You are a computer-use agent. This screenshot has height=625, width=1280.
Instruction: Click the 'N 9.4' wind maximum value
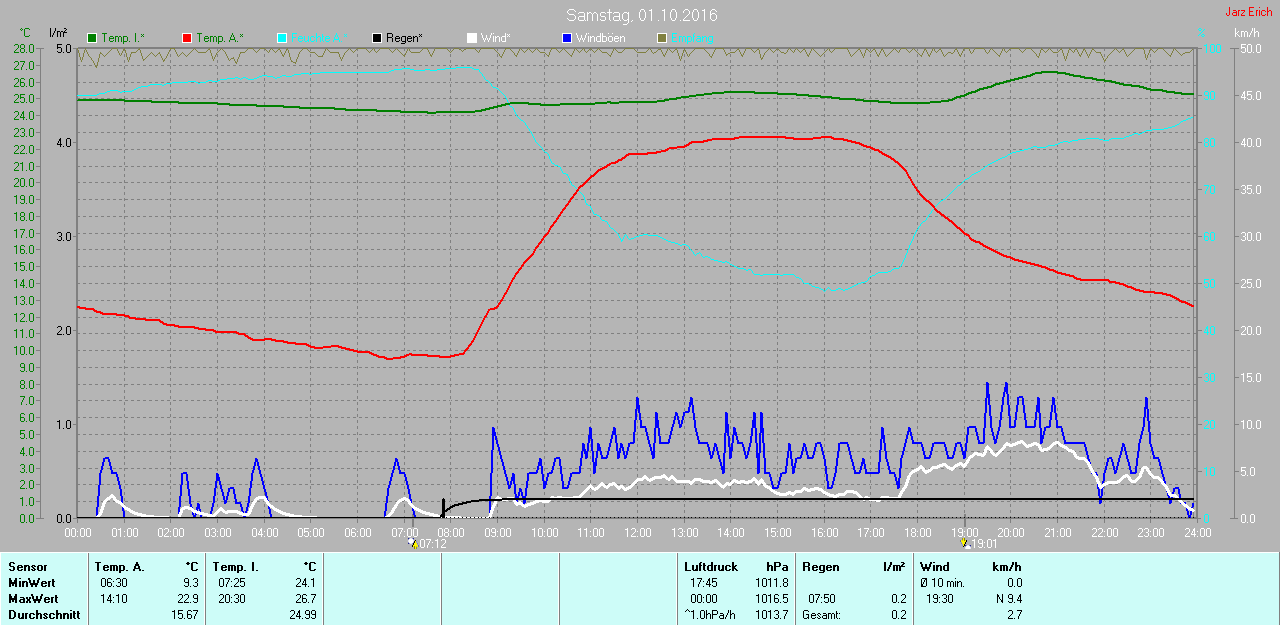[x=1007, y=599]
